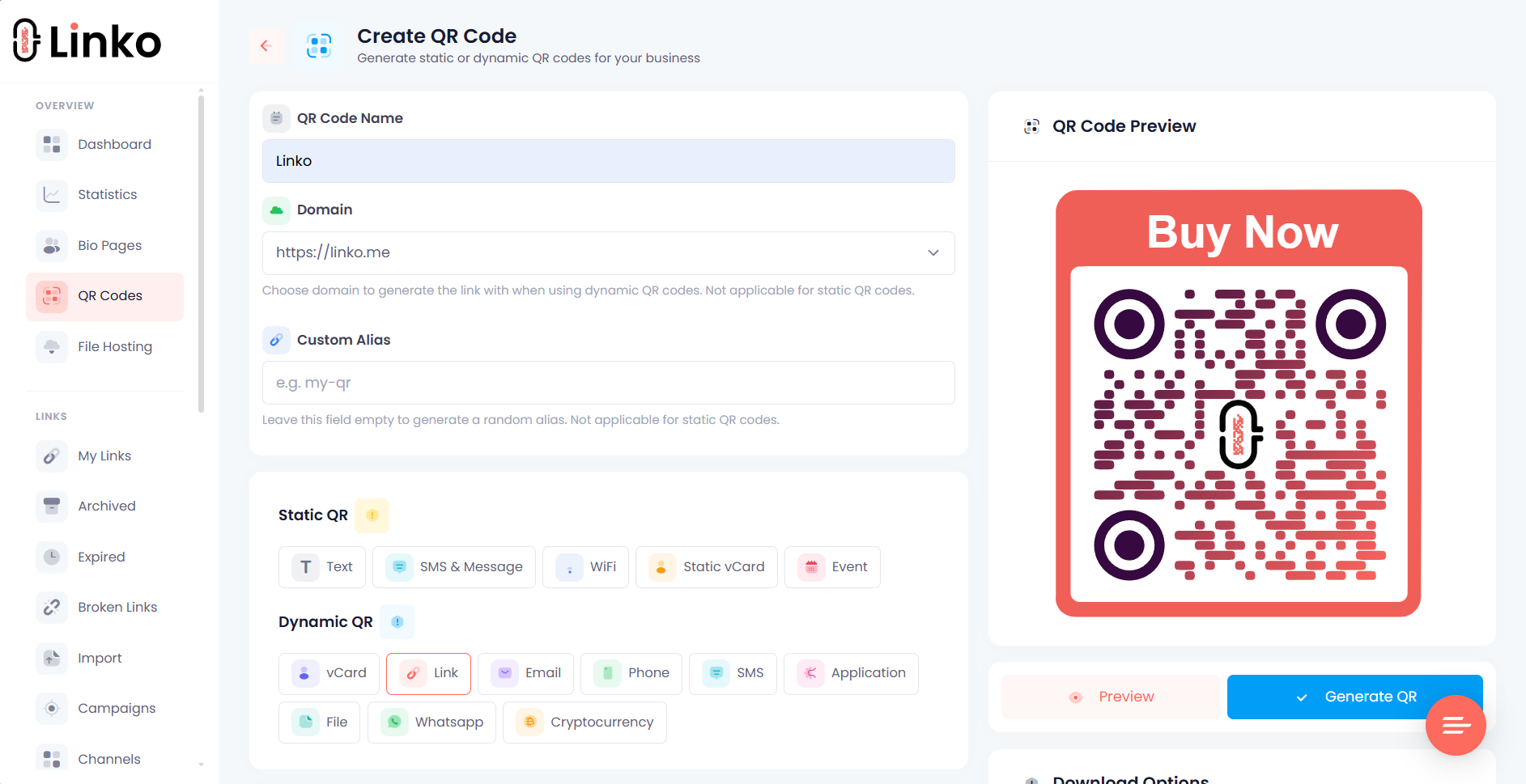Click the Create QR Code page icon
The height and width of the screenshot is (784, 1526).
point(320,46)
